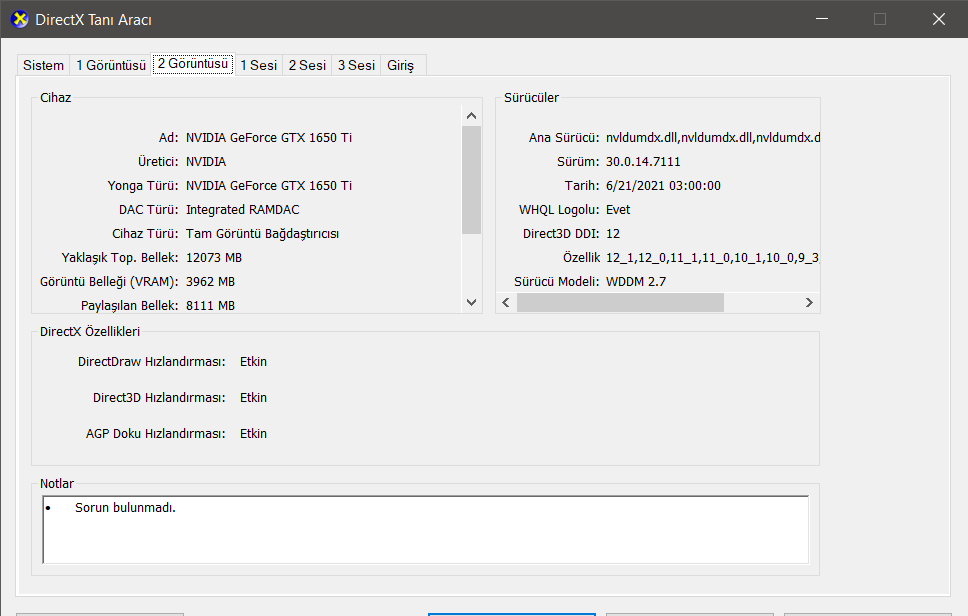Image resolution: width=968 pixels, height=616 pixels.
Task: Click the Sürücü Modeli value 'WDDM 2.7'
Action: click(636, 282)
